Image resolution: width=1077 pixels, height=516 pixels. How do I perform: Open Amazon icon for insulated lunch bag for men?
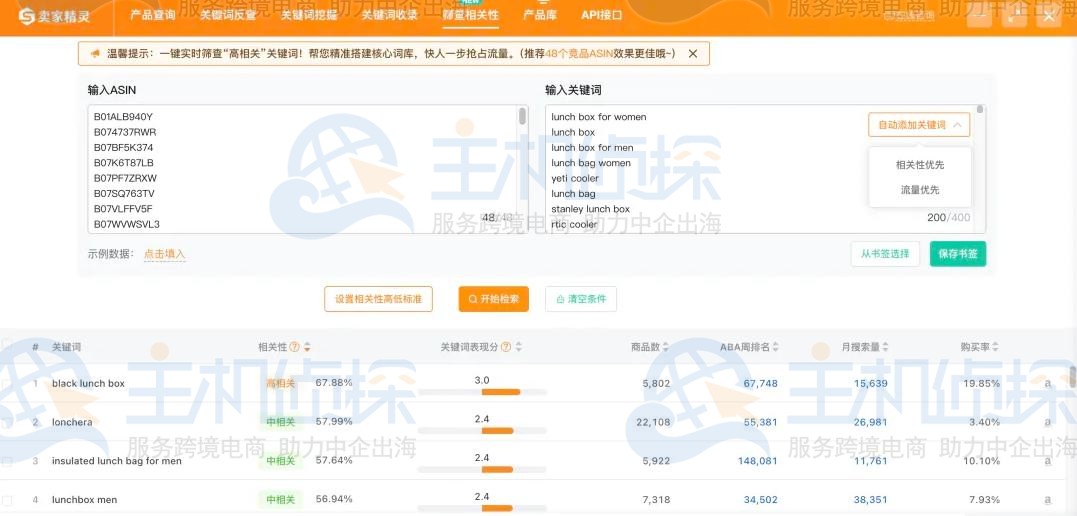pyautogui.click(x=1047, y=460)
